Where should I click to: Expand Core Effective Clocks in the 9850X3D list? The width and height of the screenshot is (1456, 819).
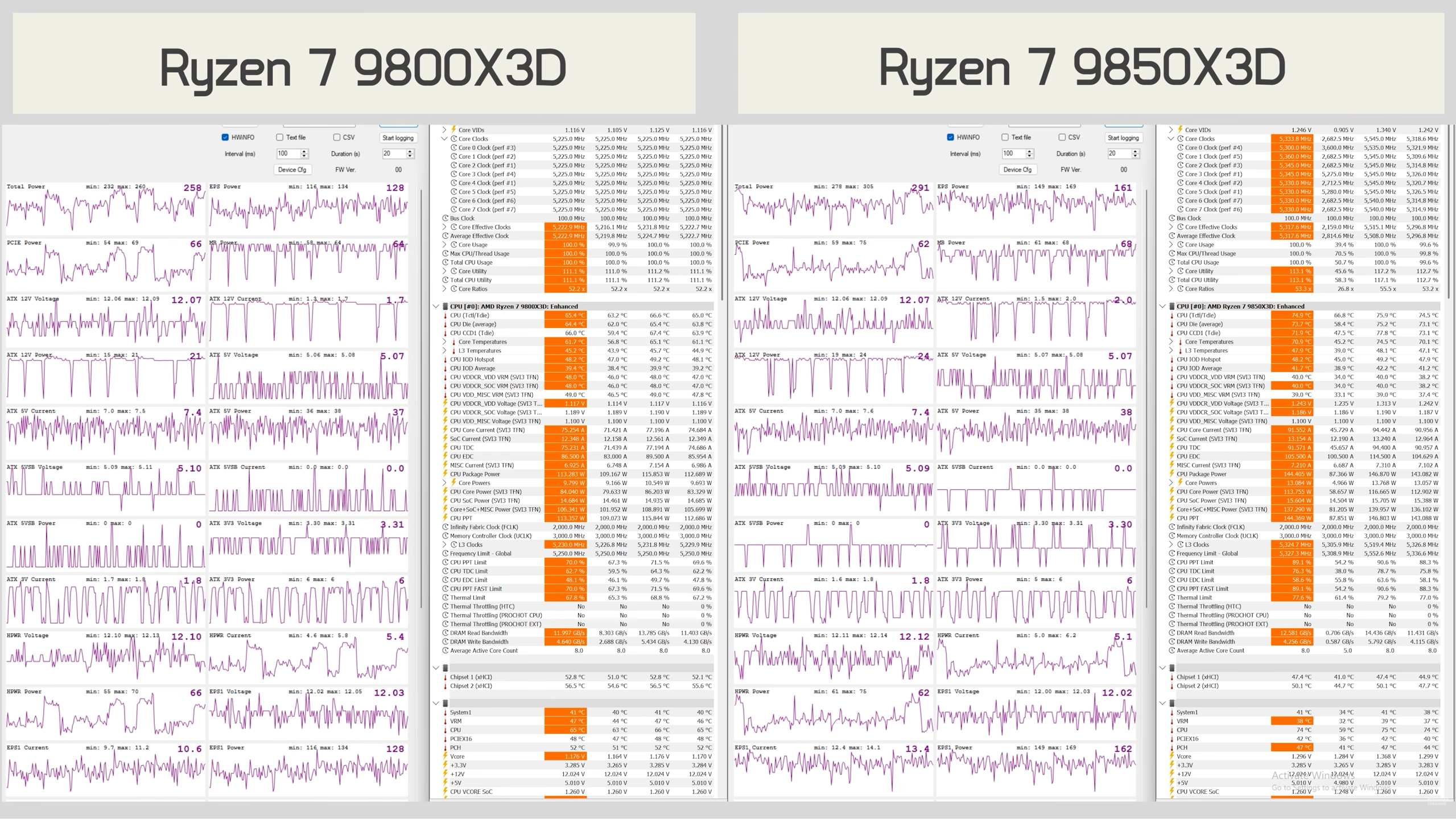[x=1171, y=227]
